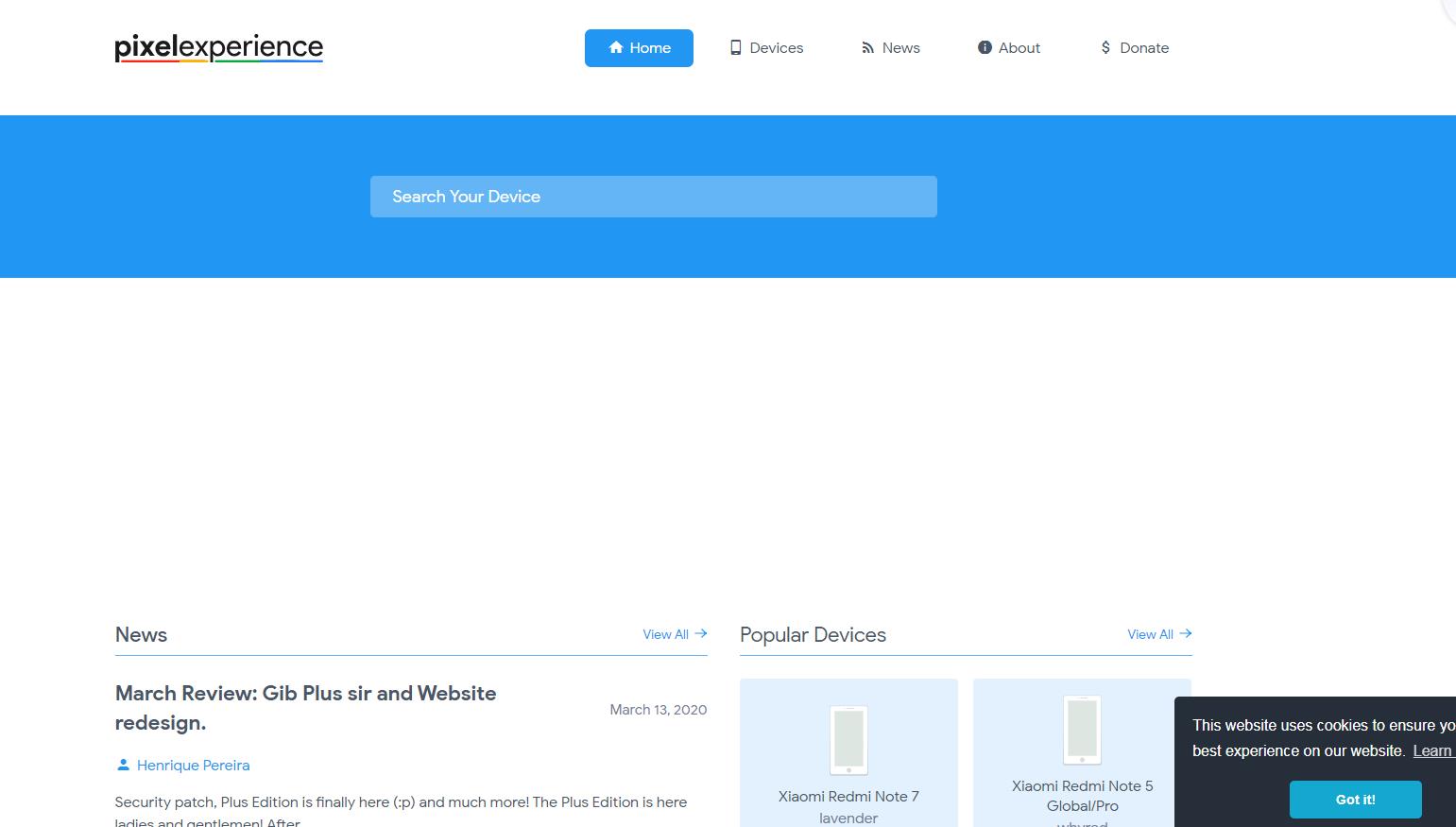Select Xiaomi Redmi Note 5 Global/Pro card

tap(1083, 753)
